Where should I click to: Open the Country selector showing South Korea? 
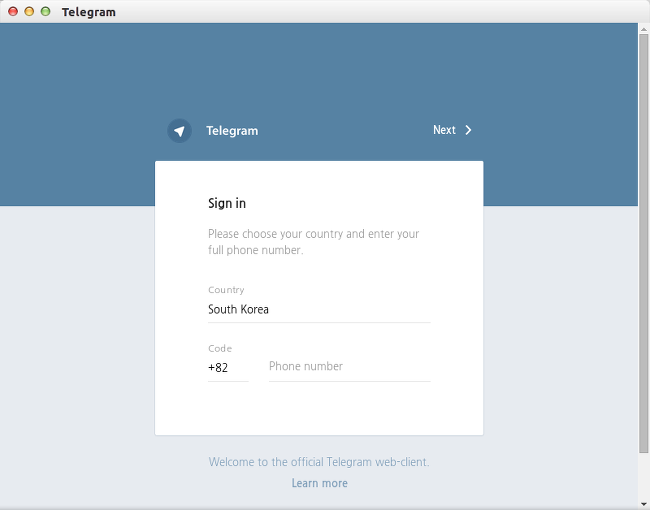point(319,309)
